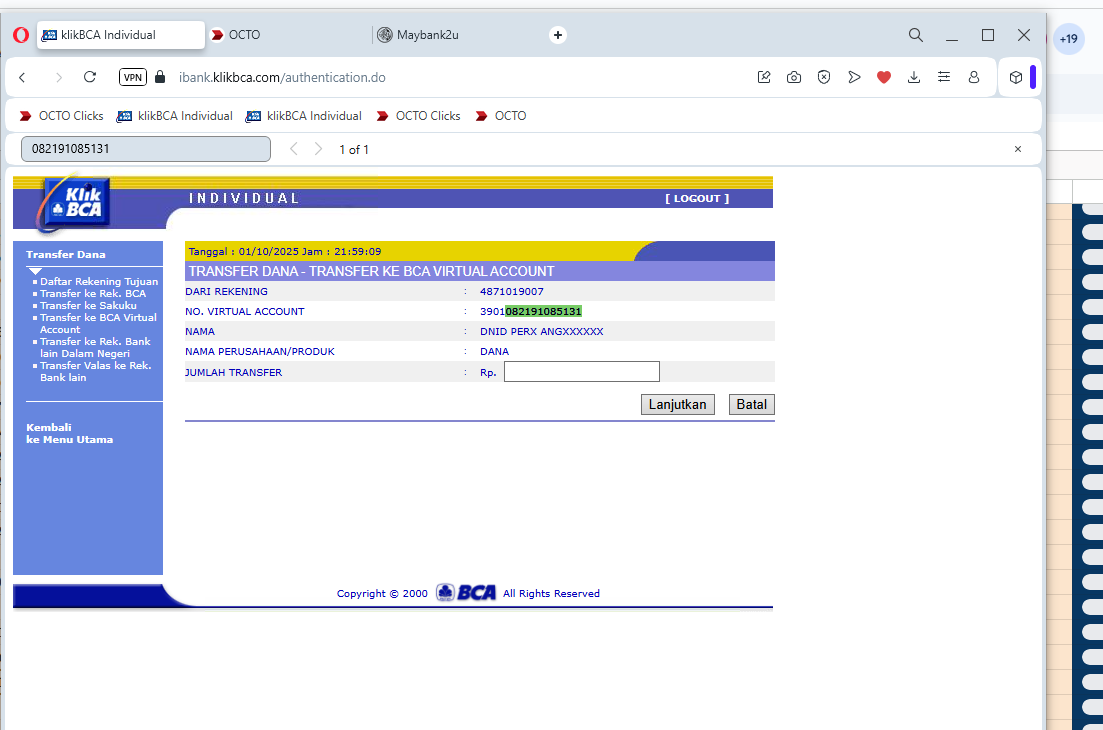The height and width of the screenshot is (730, 1103).
Task: Go back with the browser back arrow
Action: 23,77
